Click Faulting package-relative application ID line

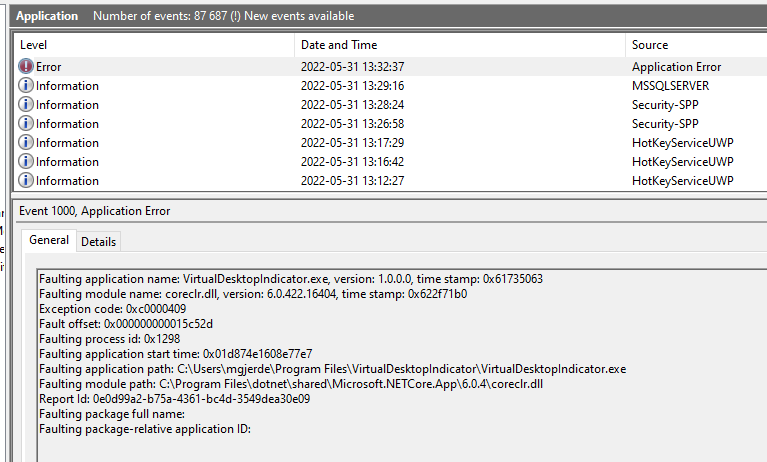(145, 429)
